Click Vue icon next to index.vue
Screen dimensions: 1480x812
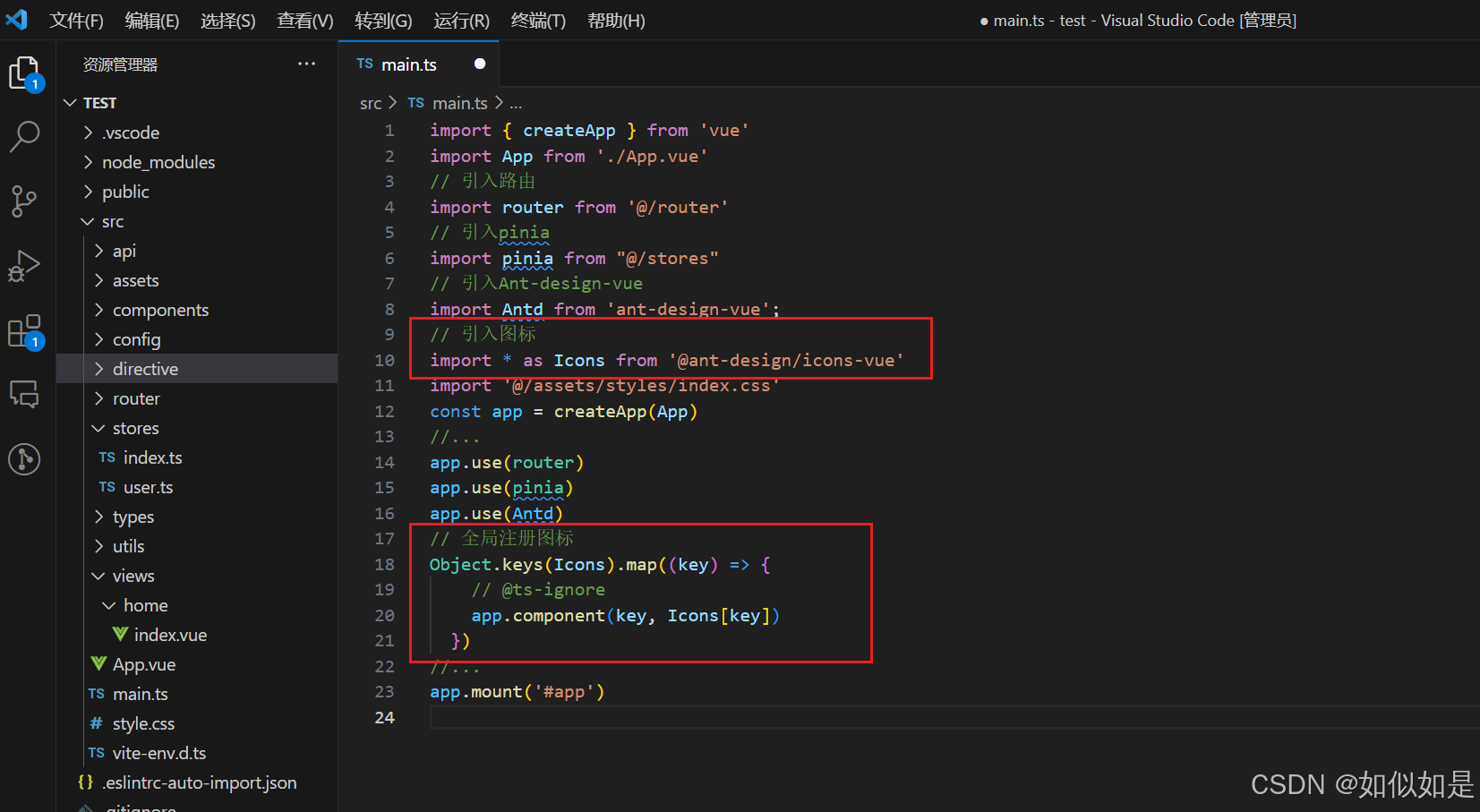120,635
